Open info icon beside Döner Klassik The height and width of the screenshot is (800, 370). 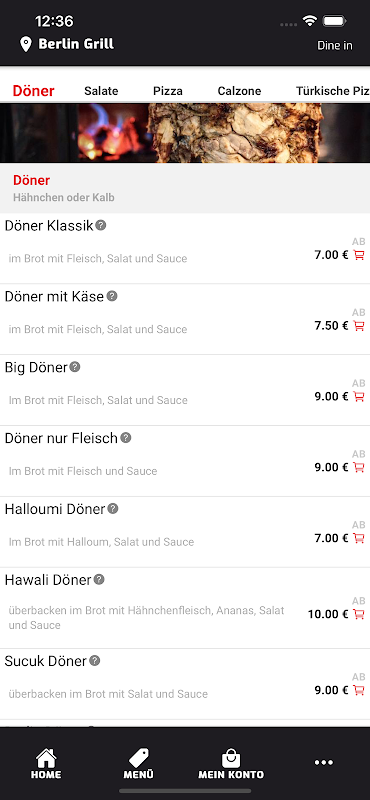pyautogui.click(x=101, y=225)
